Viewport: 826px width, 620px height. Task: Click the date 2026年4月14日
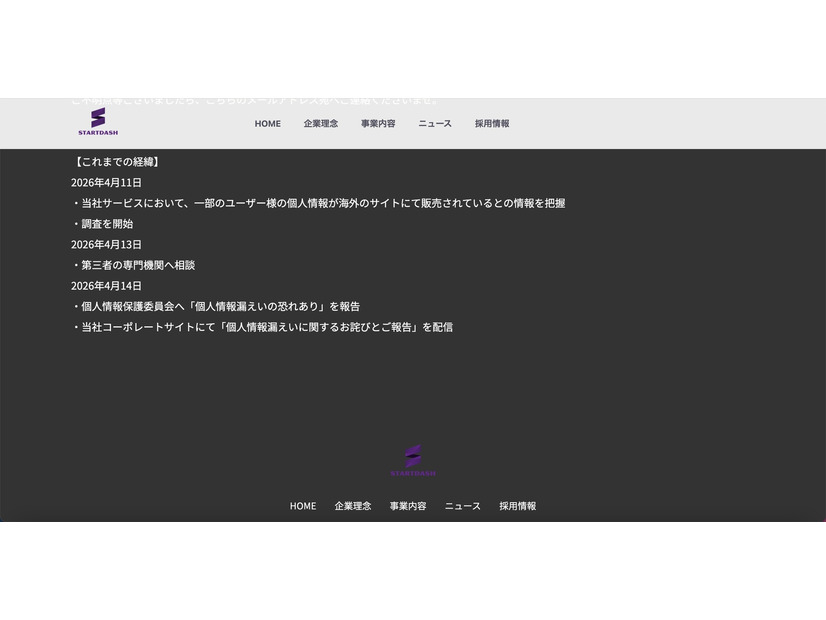106,286
